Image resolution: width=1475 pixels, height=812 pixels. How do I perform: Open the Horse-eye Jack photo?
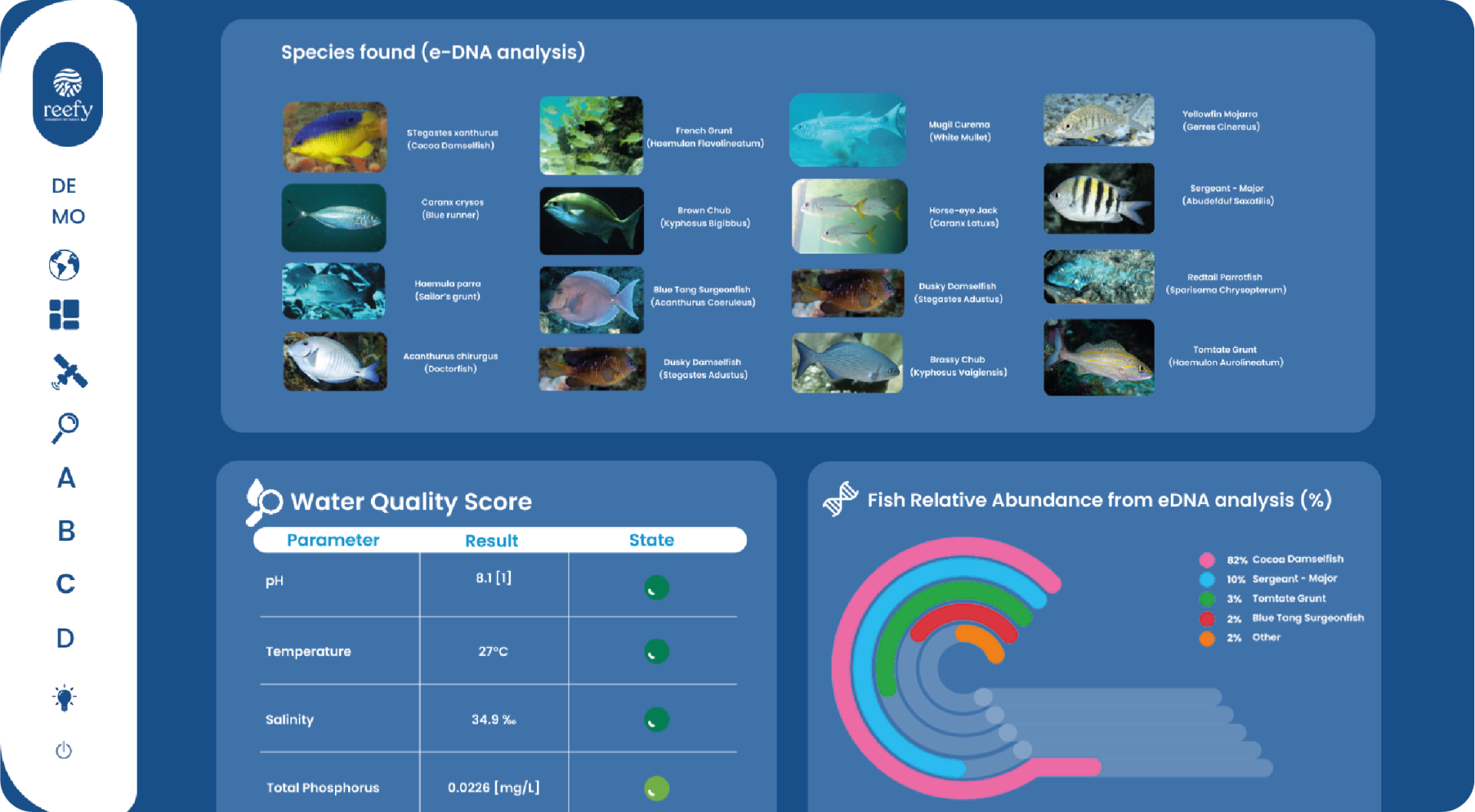850,217
